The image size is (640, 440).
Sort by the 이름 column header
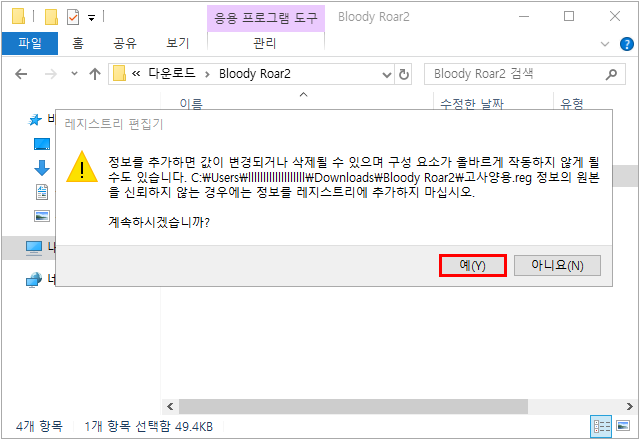click(191, 103)
